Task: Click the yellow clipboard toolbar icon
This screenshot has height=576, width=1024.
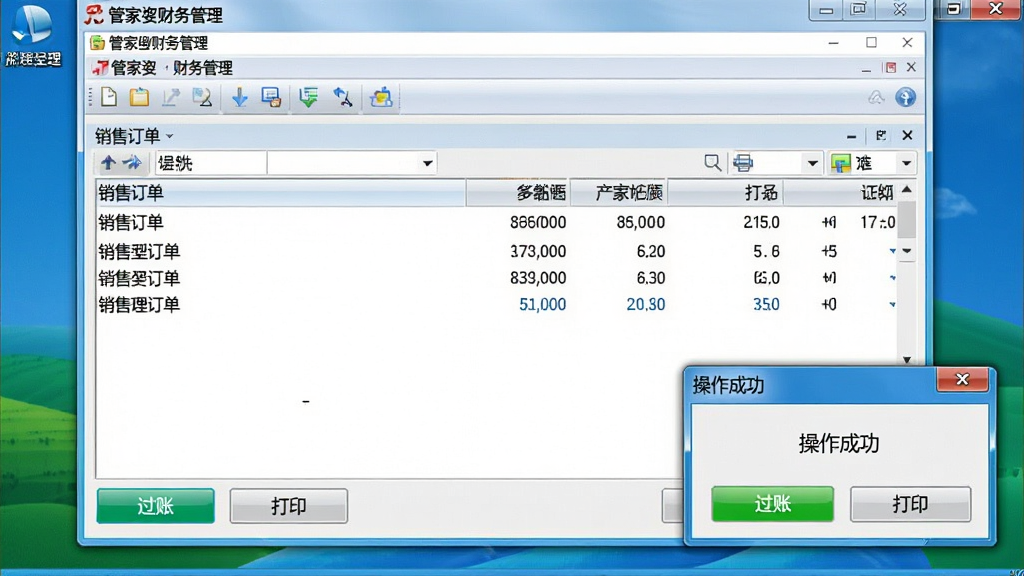Action: coord(139,97)
